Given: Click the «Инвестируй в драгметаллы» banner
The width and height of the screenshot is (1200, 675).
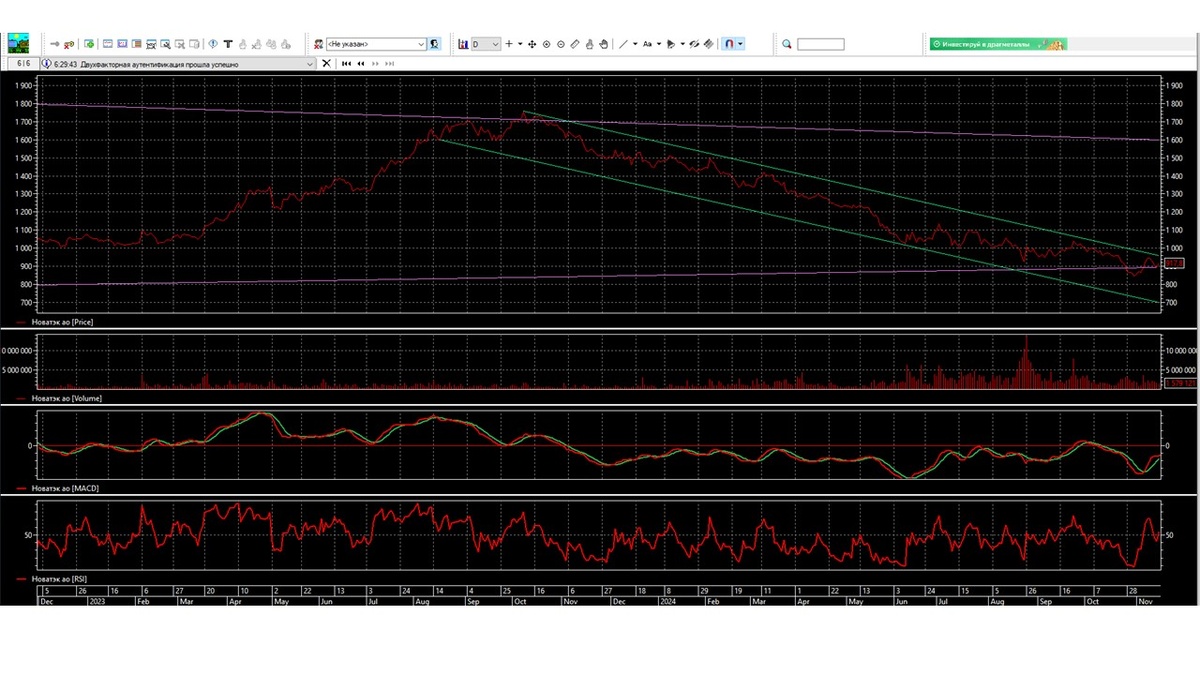Looking at the screenshot, I should coord(998,44).
